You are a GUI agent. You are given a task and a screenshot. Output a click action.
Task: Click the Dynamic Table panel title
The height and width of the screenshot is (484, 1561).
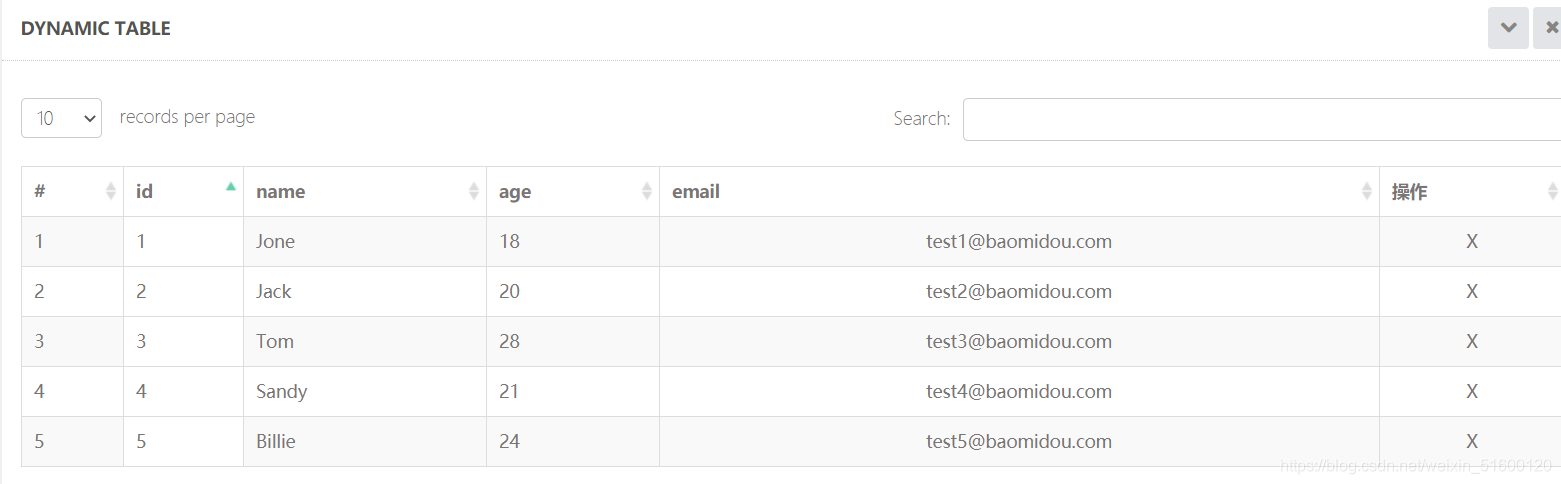(96, 29)
